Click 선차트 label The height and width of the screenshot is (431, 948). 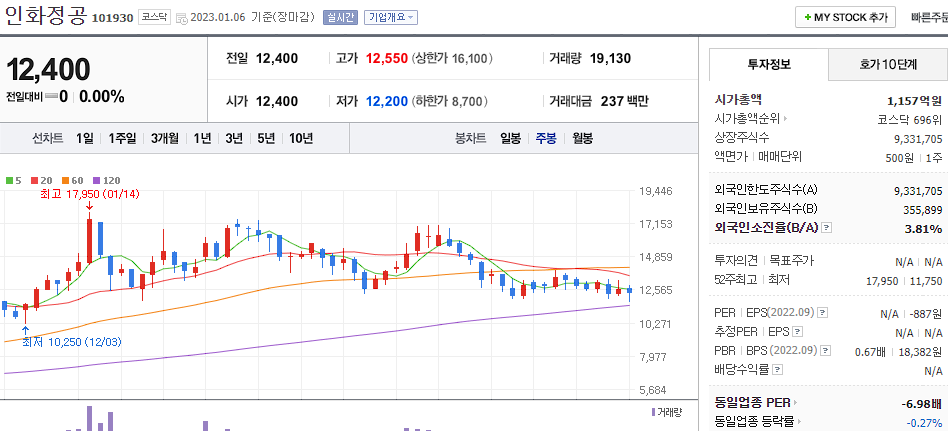(48, 138)
